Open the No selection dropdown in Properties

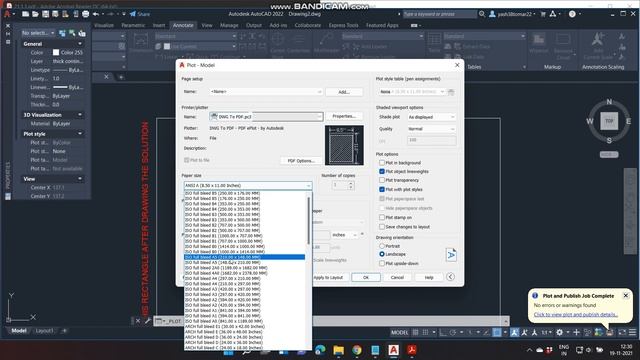(38, 33)
